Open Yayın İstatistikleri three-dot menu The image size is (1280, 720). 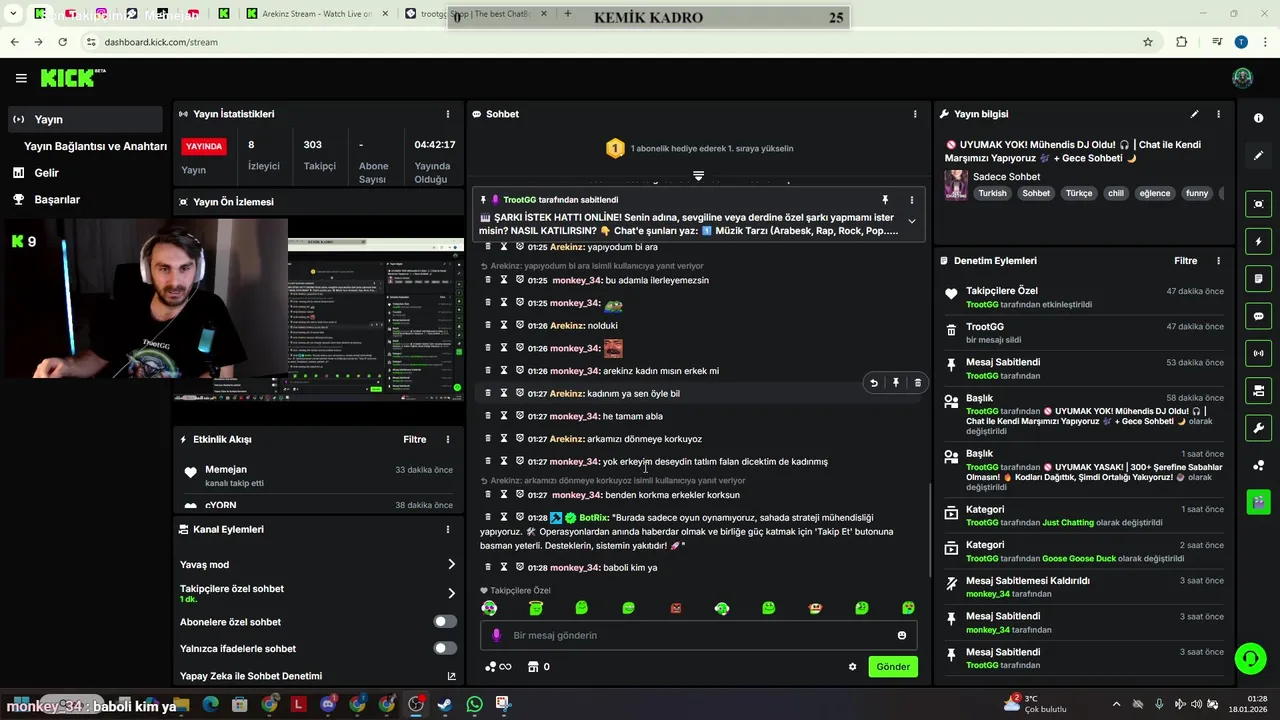448,114
